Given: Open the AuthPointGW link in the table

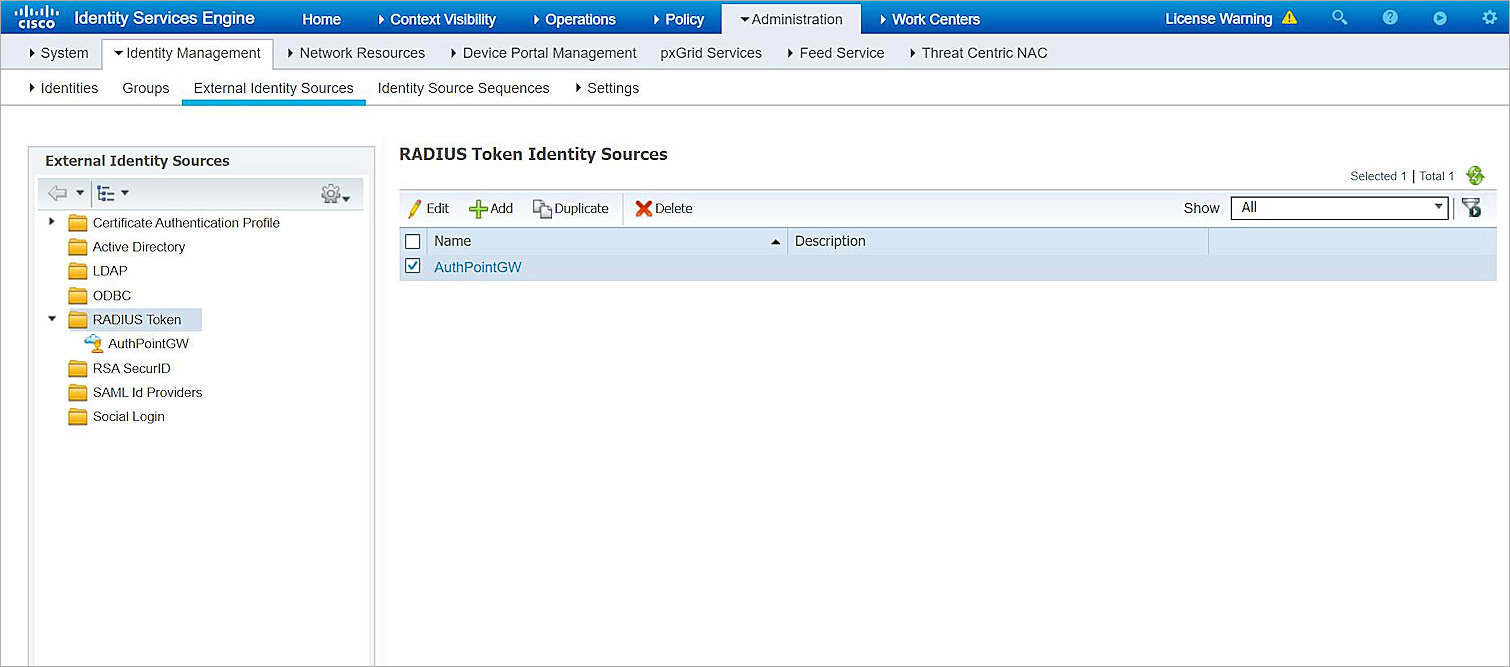Looking at the screenshot, I should (477, 267).
